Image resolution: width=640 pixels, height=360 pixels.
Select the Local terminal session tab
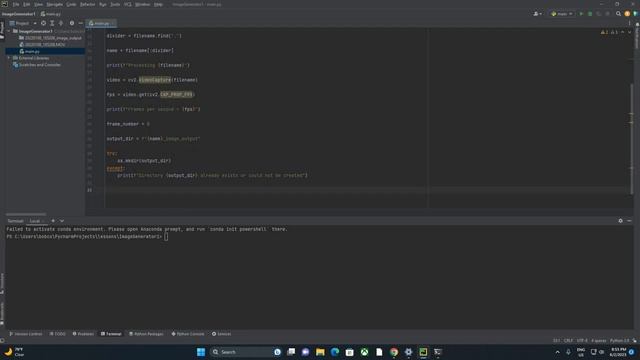click(35, 221)
